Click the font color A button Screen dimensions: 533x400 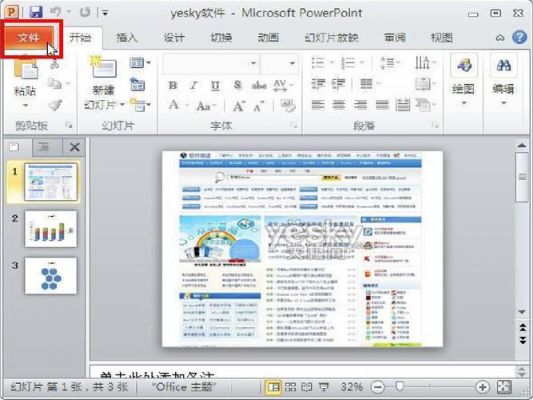coord(173,105)
